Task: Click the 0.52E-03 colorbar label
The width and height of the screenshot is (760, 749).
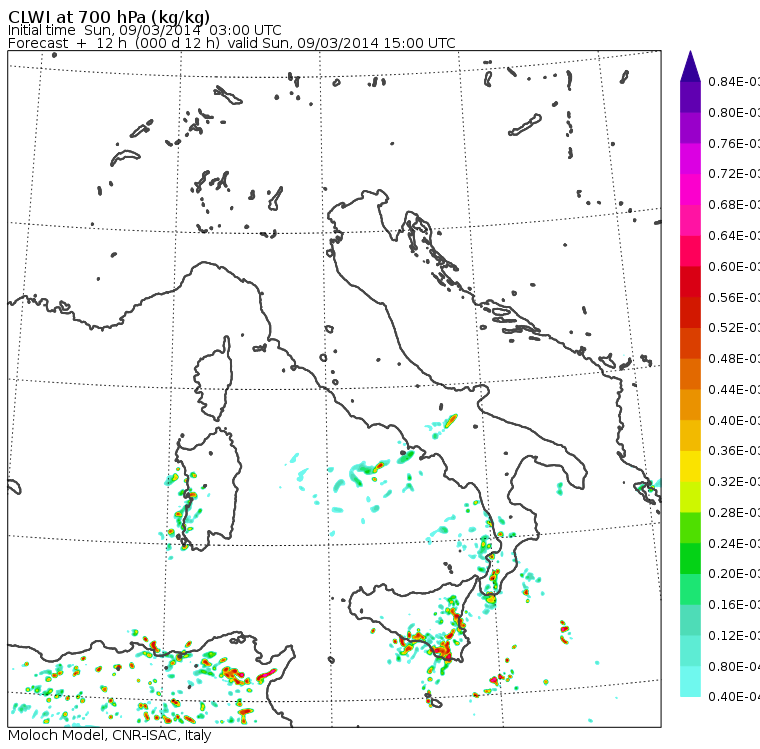Action: tap(734, 328)
